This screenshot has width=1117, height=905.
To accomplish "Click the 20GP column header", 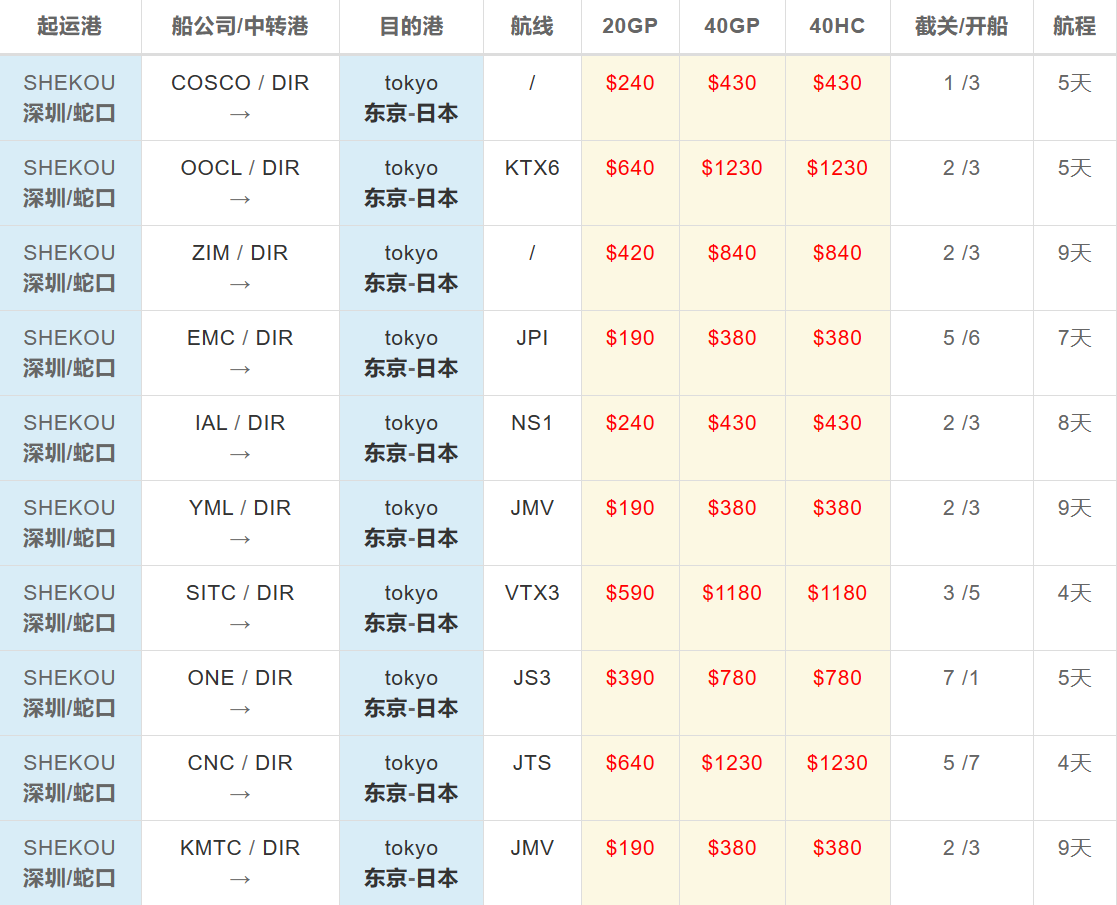I will pyautogui.click(x=630, y=27).
